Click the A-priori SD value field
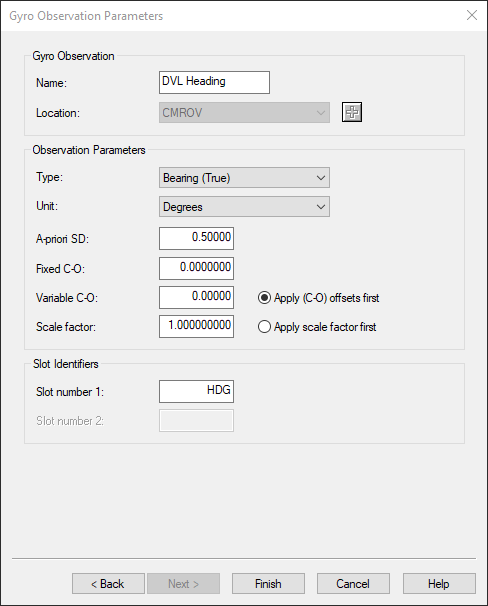This screenshot has height=606, width=488. [x=196, y=238]
